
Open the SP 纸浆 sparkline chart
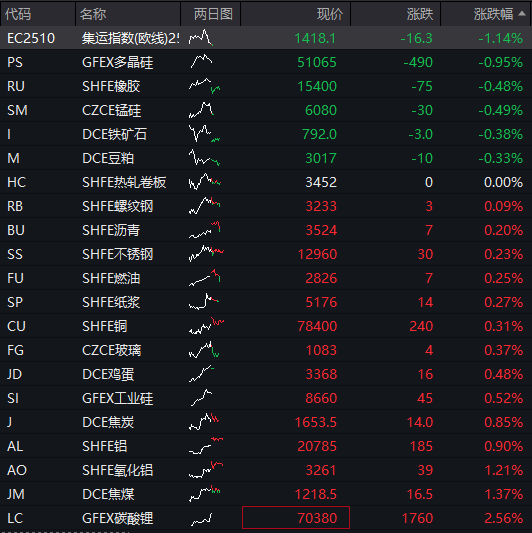[x=204, y=302]
